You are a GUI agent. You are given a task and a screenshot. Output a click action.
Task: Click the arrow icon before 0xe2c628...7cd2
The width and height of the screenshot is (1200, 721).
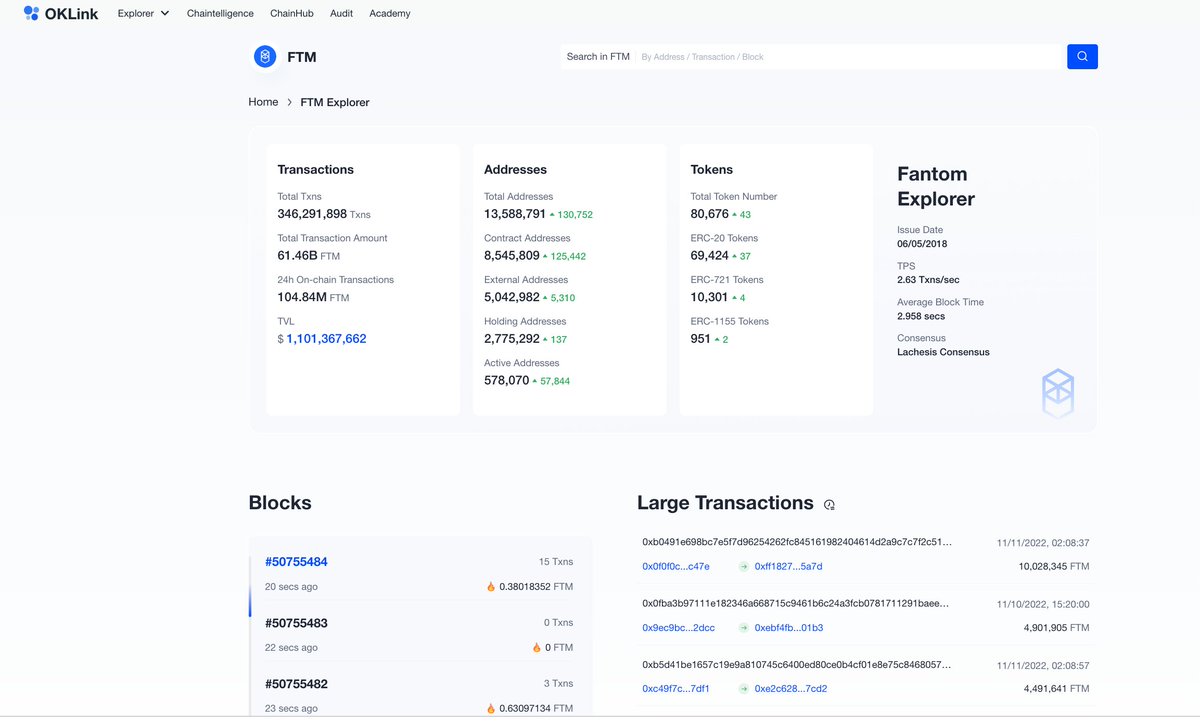point(744,689)
